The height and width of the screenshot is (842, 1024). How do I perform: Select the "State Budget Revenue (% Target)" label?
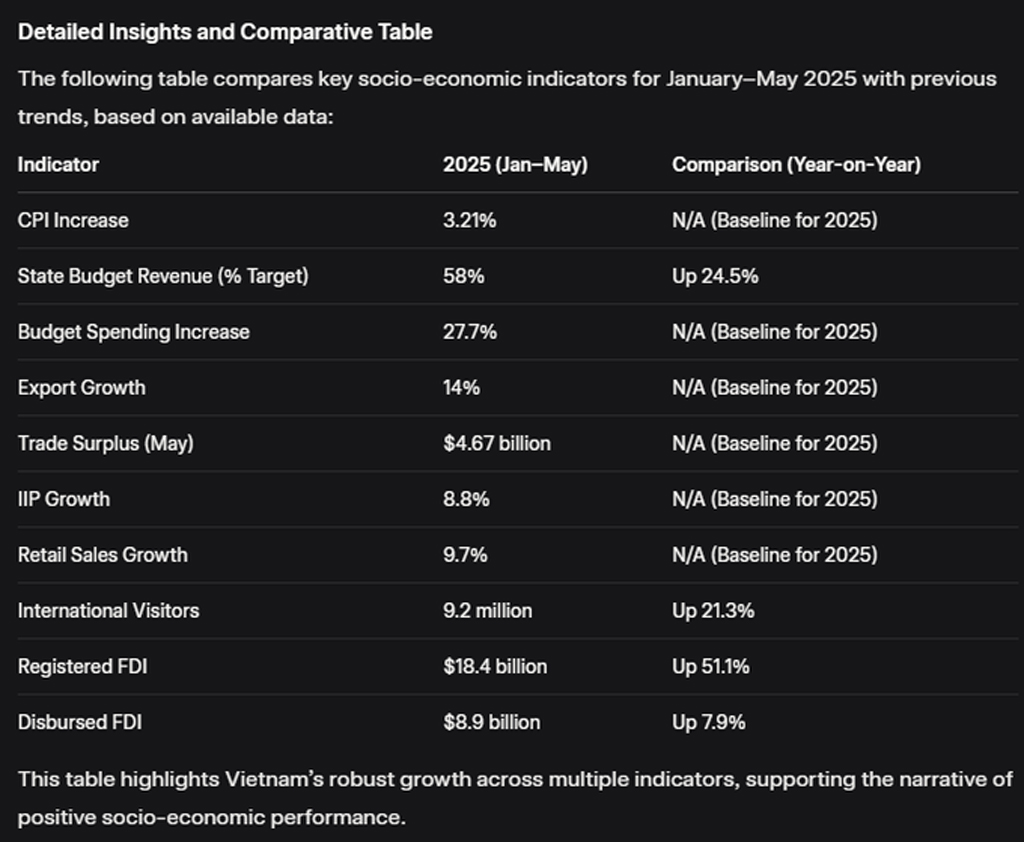pos(163,276)
